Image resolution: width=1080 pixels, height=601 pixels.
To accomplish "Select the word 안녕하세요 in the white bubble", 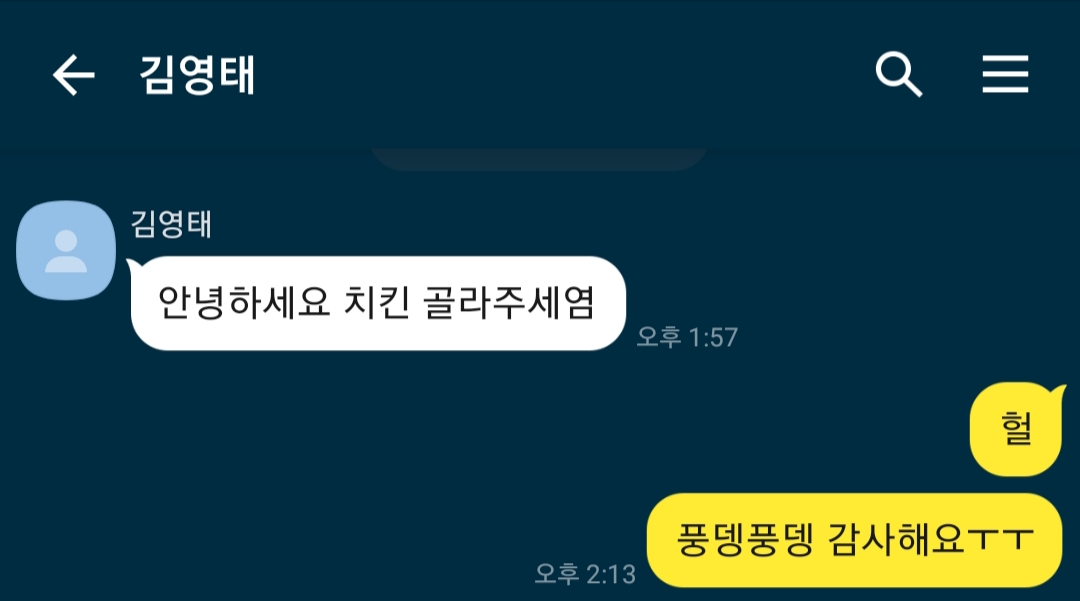I will click(x=244, y=302).
